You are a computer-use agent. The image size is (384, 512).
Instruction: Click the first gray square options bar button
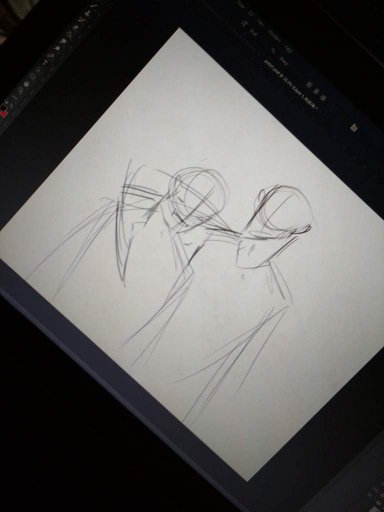pyautogui.click(x=308, y=84)
